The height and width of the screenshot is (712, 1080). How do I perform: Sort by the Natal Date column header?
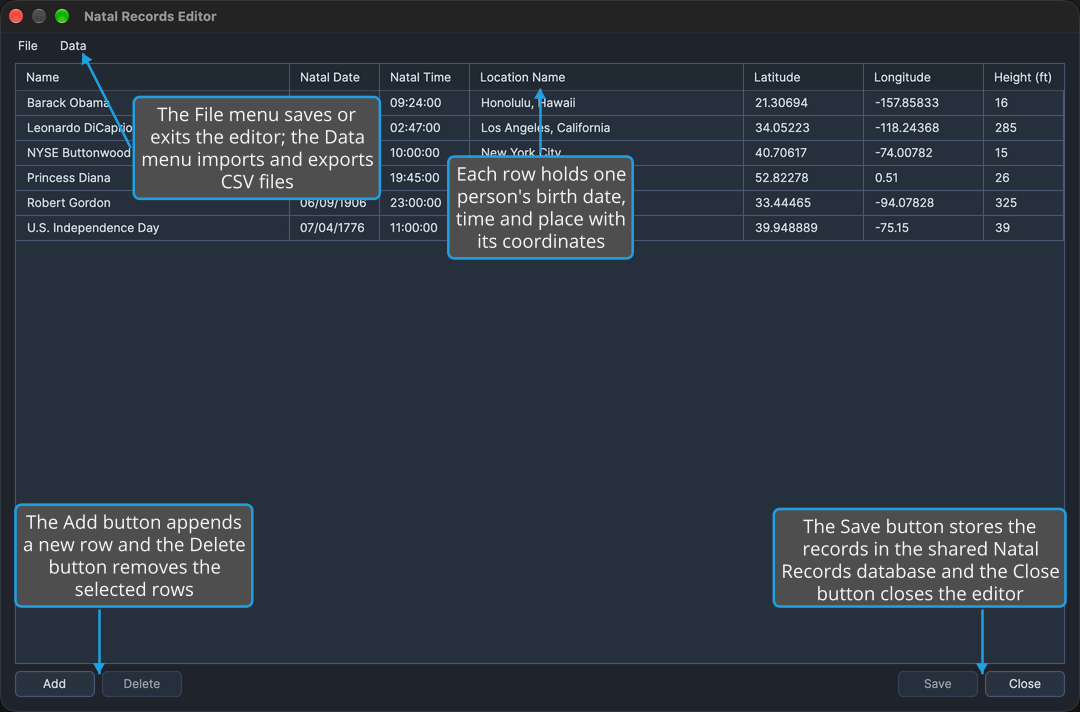pos(334,77)
